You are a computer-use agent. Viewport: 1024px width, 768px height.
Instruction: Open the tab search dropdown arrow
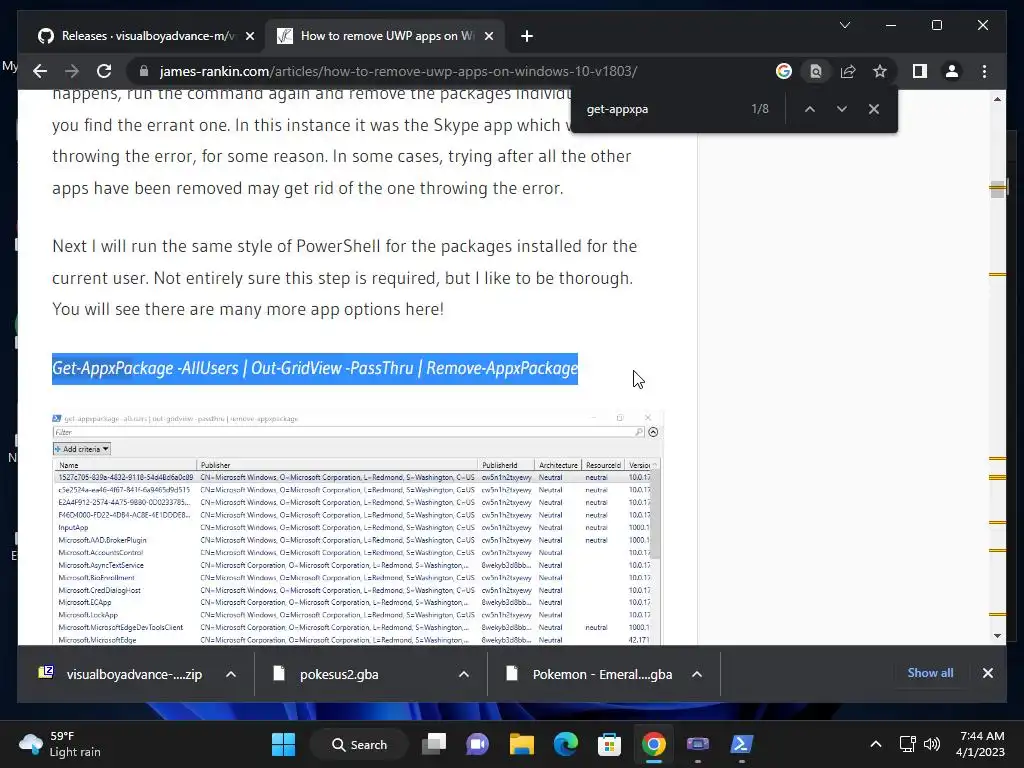click(844, 25)
